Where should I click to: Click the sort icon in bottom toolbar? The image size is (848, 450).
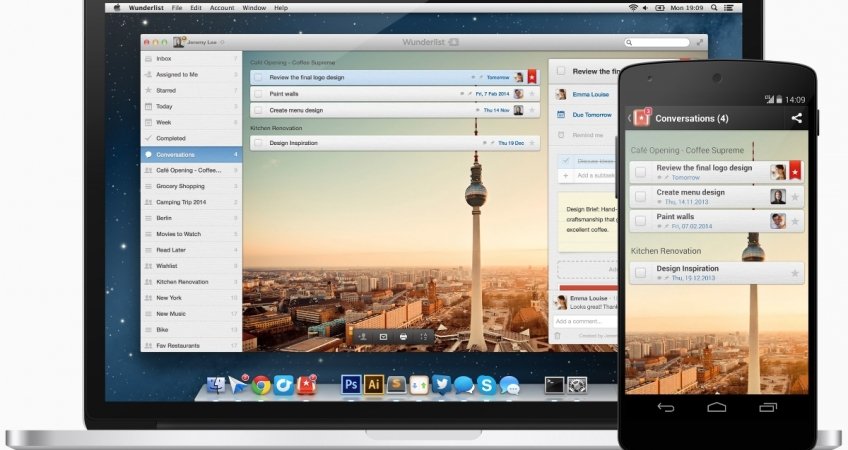[x=423, y=337]
